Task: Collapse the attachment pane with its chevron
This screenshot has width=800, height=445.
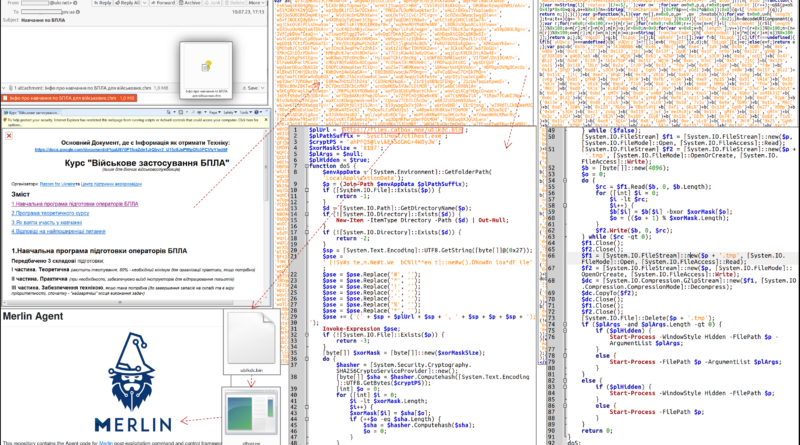Action: point(4,88)
